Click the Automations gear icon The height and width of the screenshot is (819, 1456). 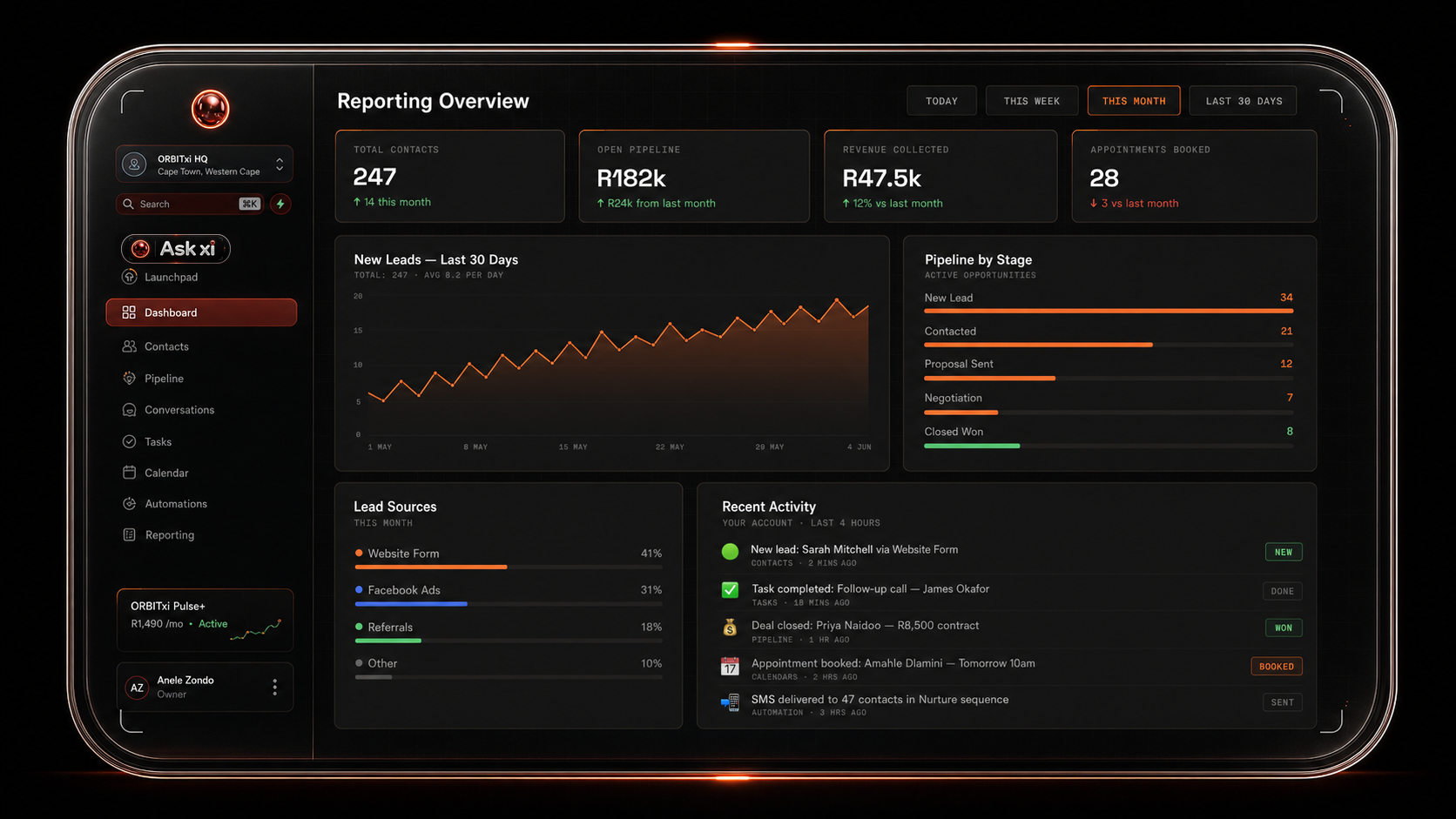[129, 504]
